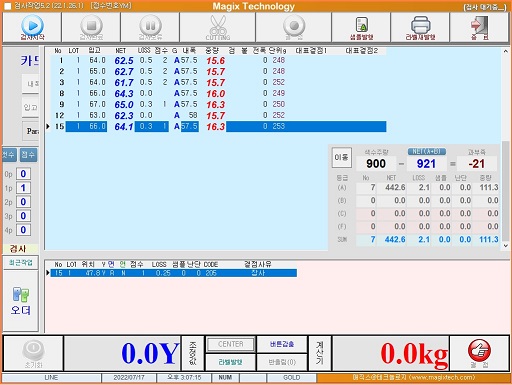Image resolution: width=512 pixels, height=385 pixels.
Task: Click the grey reset button icon
Action: (33, 350)
